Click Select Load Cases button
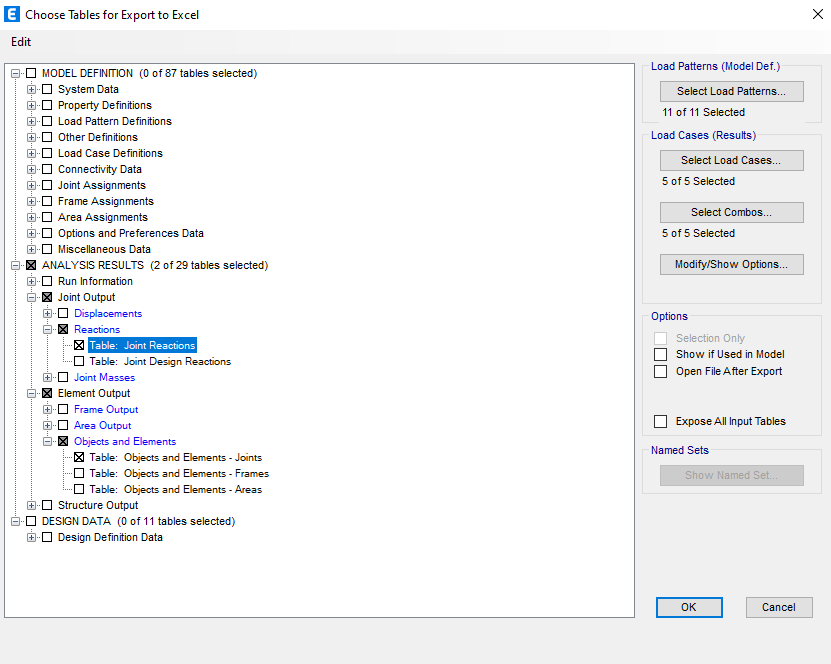This screenshot has height=664, width=831. pyautogui.click(x=731, y=160)
